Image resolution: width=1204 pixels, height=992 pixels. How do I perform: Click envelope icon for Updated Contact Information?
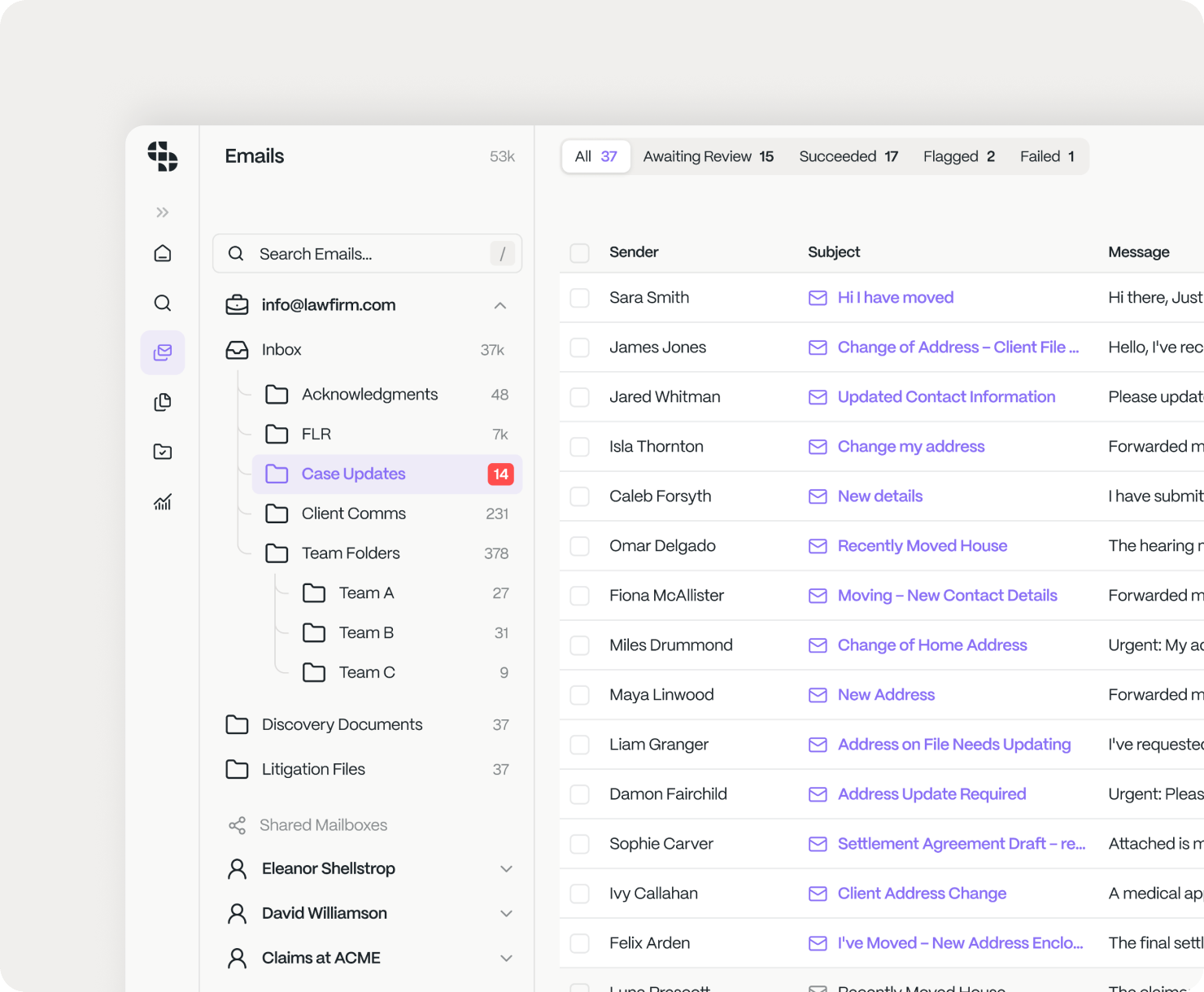tap(818, 397)
